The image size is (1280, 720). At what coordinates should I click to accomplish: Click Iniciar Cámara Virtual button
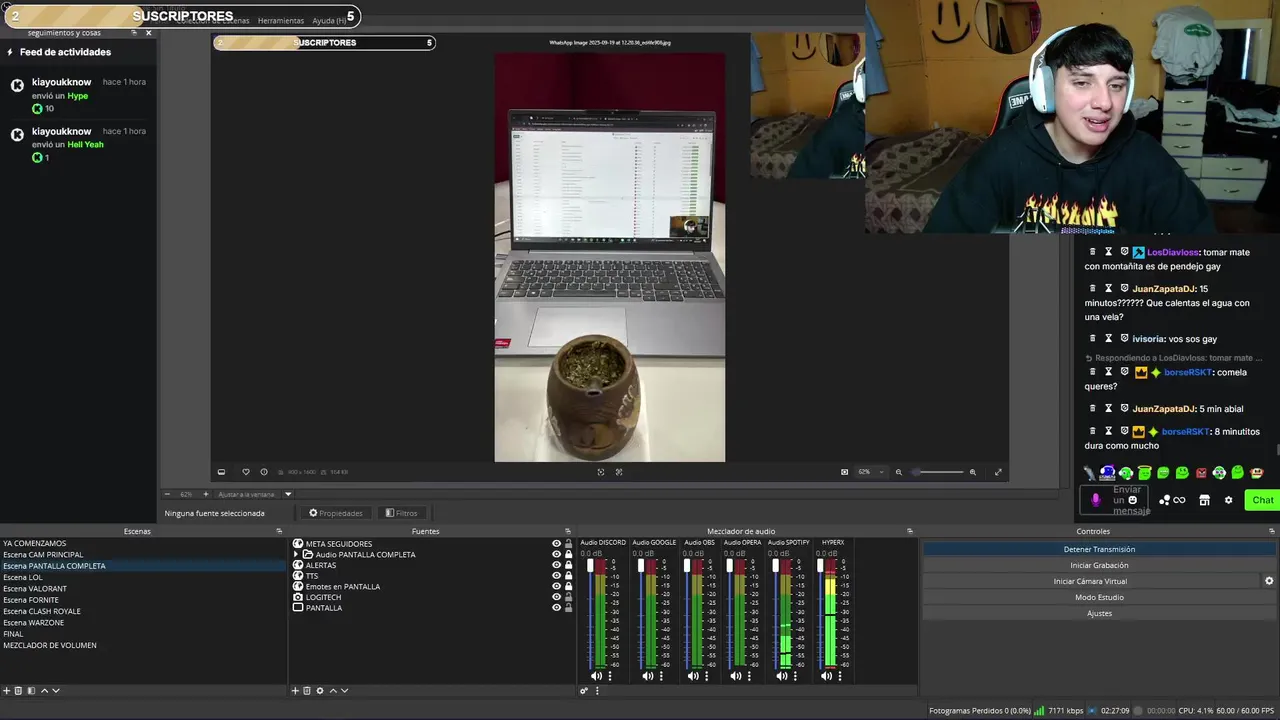pyautogui.click(x=1090, y=581)
